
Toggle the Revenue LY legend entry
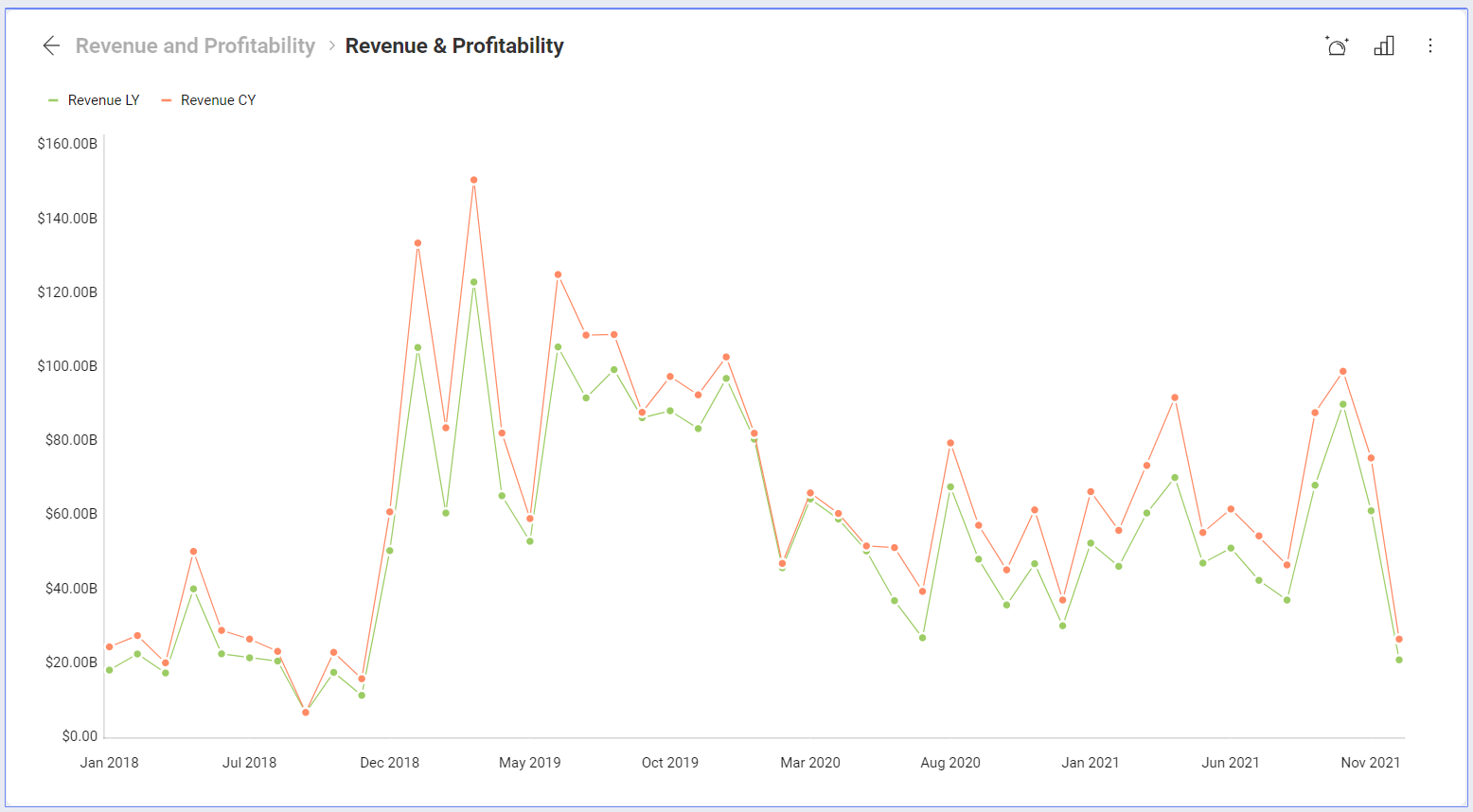tap(94, 100)
